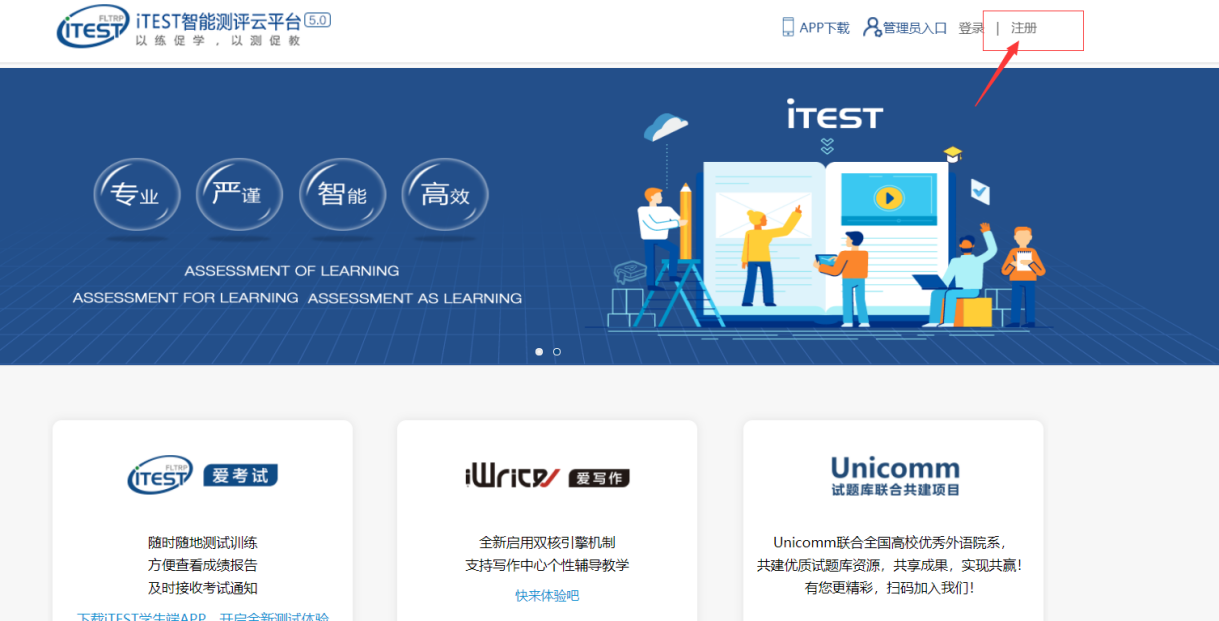Open the 注册 register link
The image size is (1219, 621).
coord(1024,28)
